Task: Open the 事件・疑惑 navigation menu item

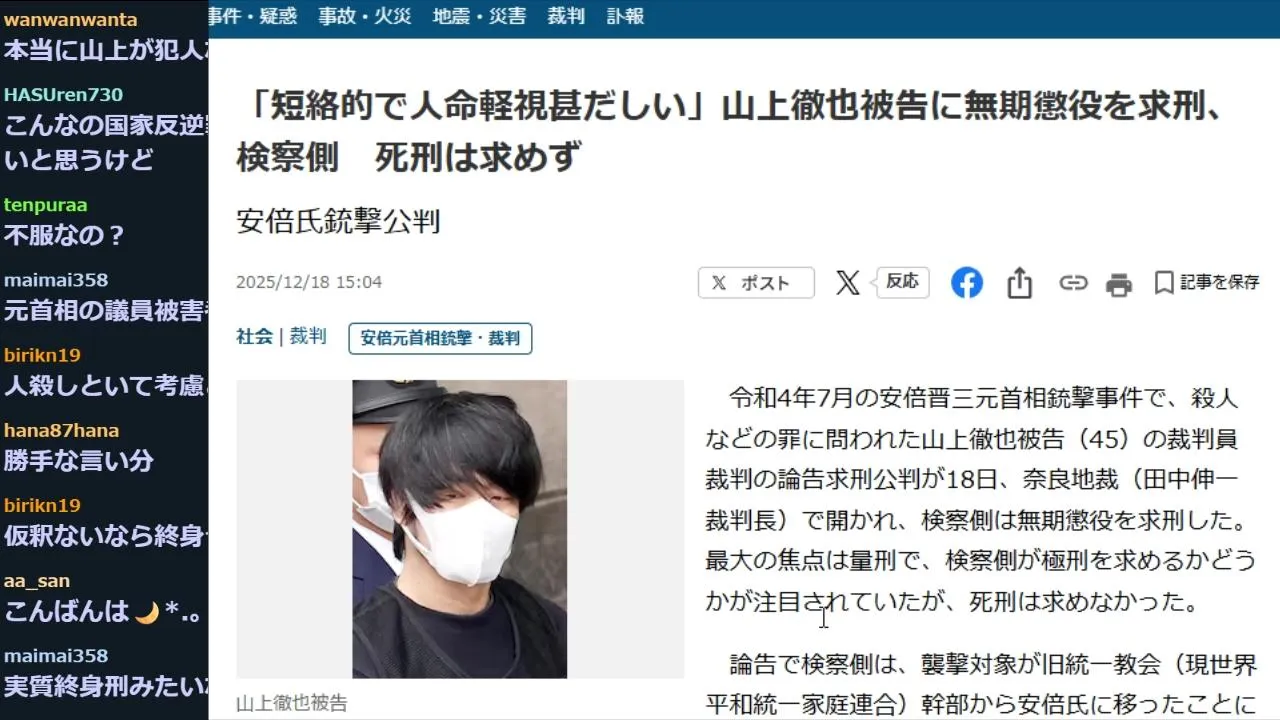Action: pyautogui.click(x=254, y=16)
